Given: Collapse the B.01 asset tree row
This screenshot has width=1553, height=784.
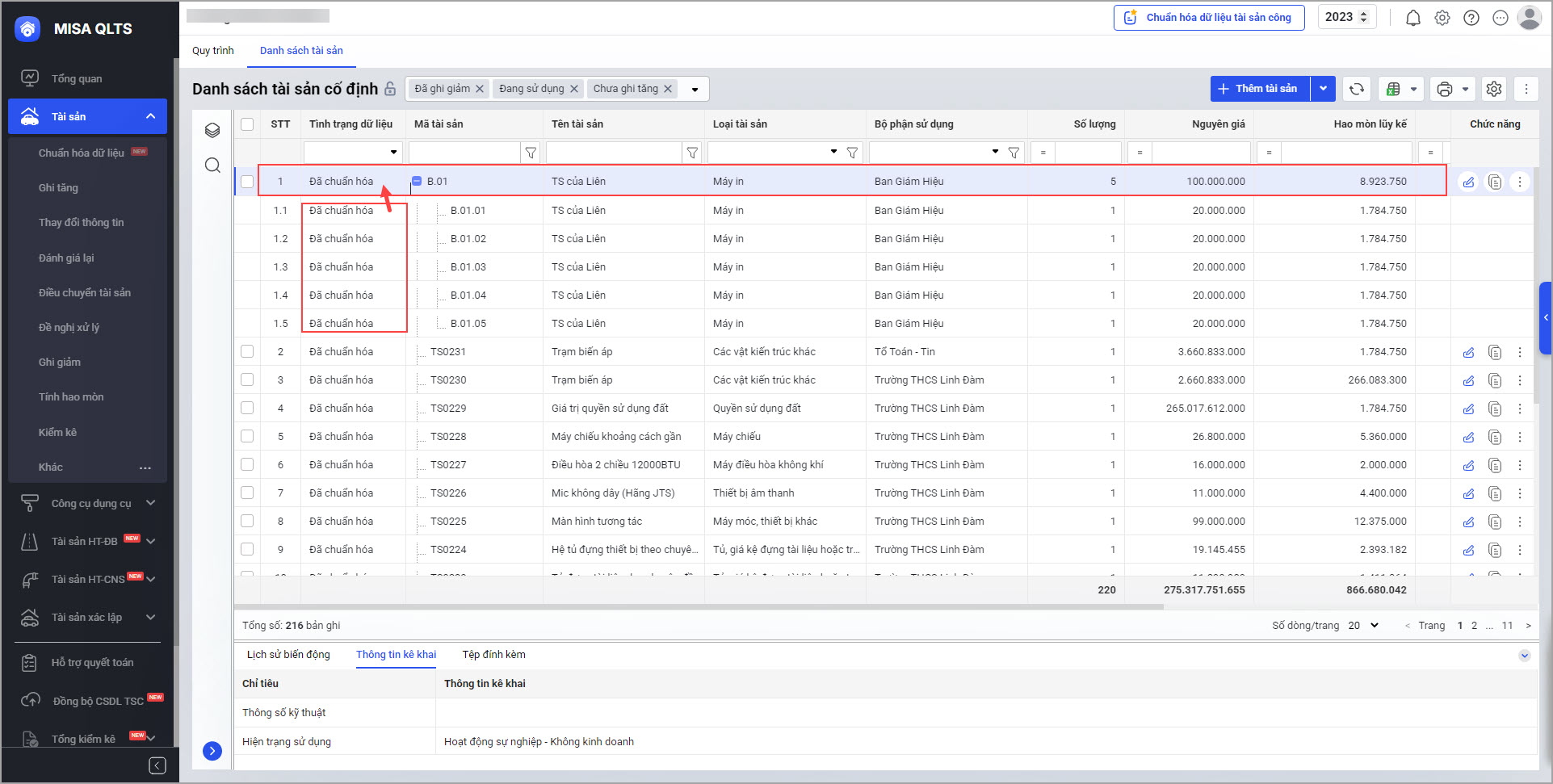Looking at the screenshot, I should 417,182.
